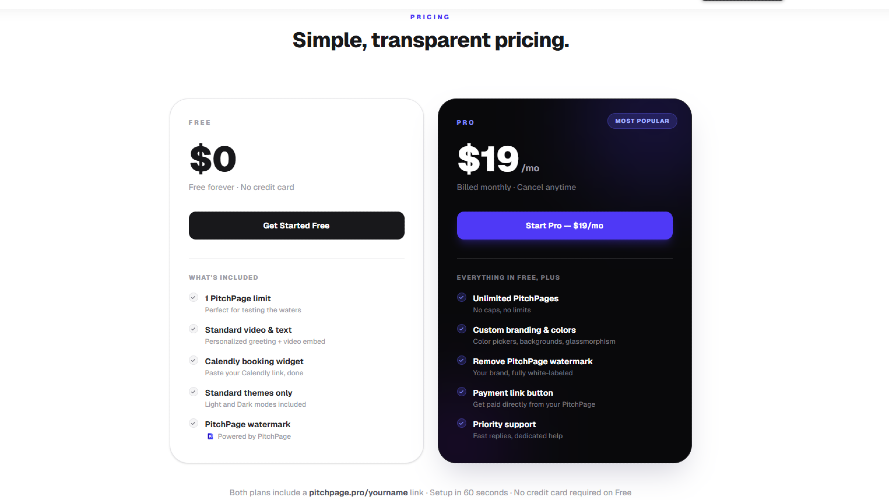Click the $19 Pro plan price
The height and width of the screenshot is (500, 889).
[x=488, y=159]
